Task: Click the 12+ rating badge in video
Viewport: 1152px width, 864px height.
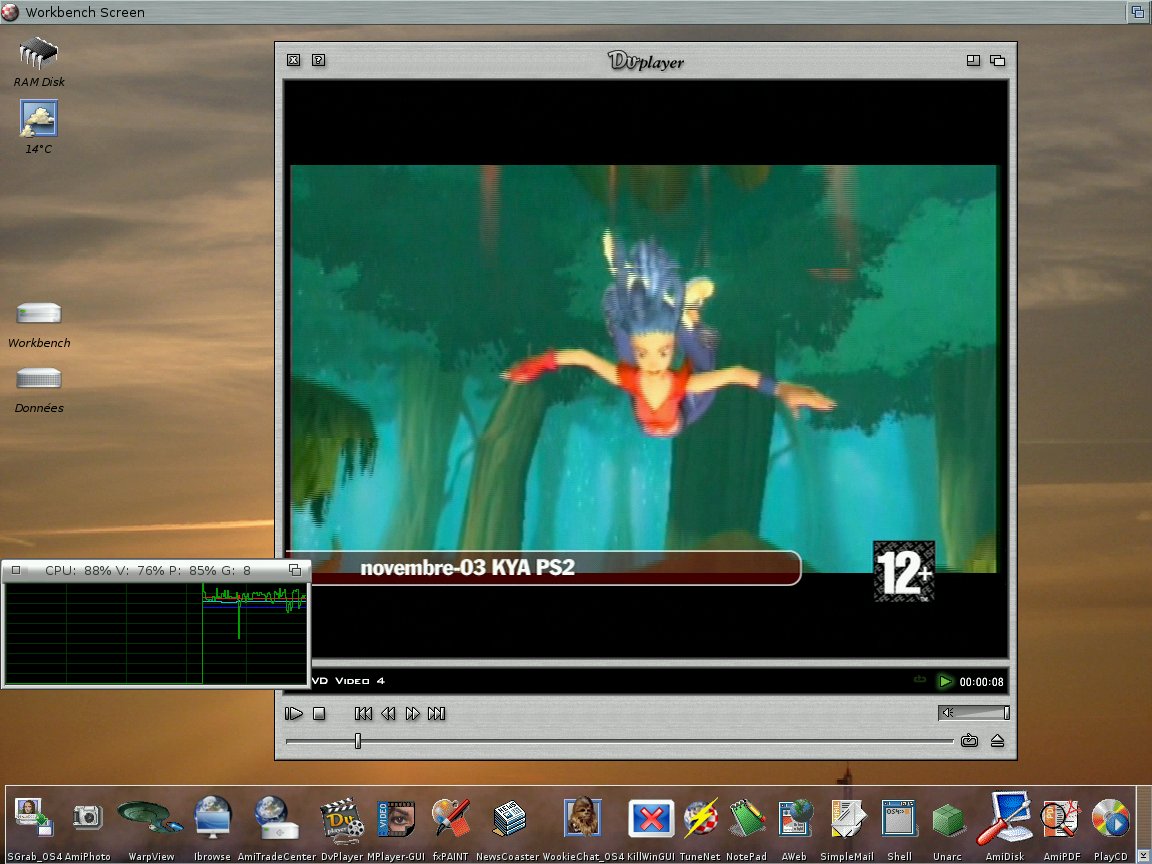Action: coord(904,572)
